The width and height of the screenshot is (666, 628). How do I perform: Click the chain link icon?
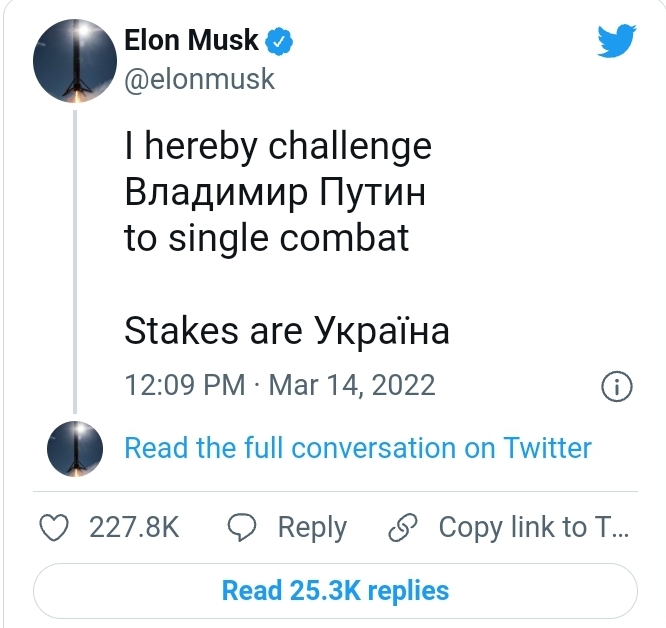click(x=402, y=527)
